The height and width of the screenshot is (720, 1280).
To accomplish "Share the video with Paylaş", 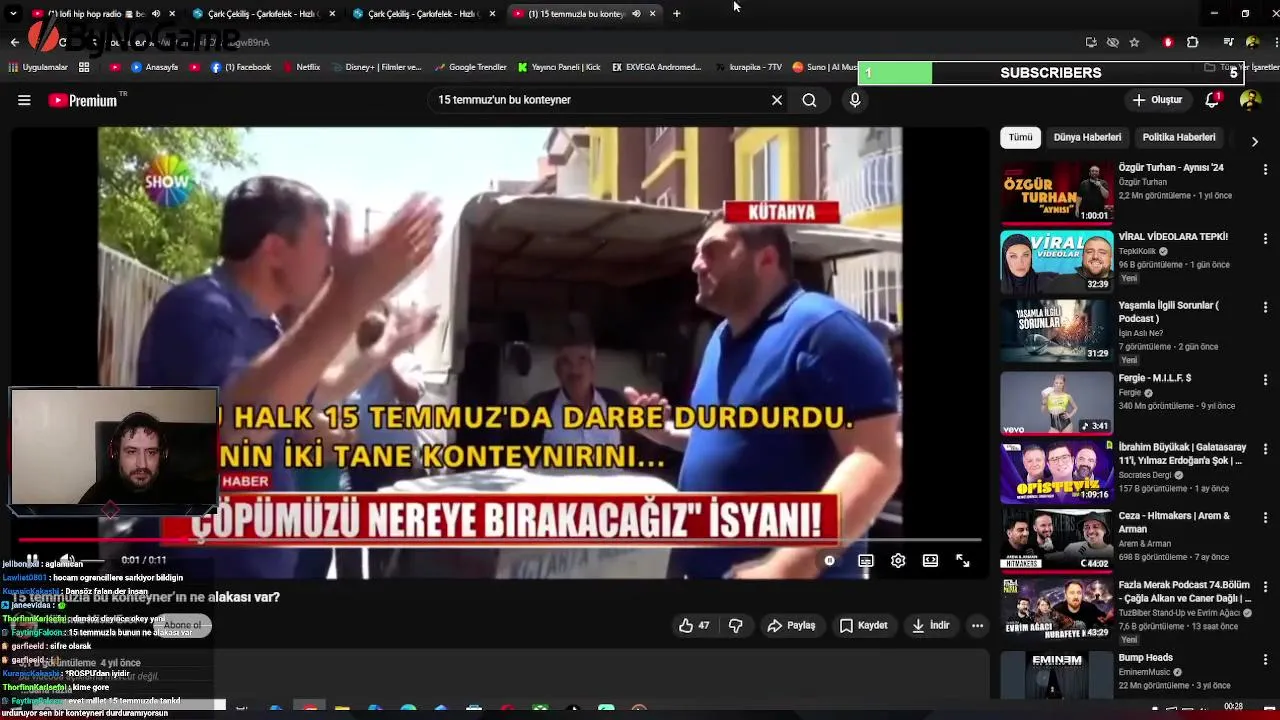I will click(x=791, y=626).
